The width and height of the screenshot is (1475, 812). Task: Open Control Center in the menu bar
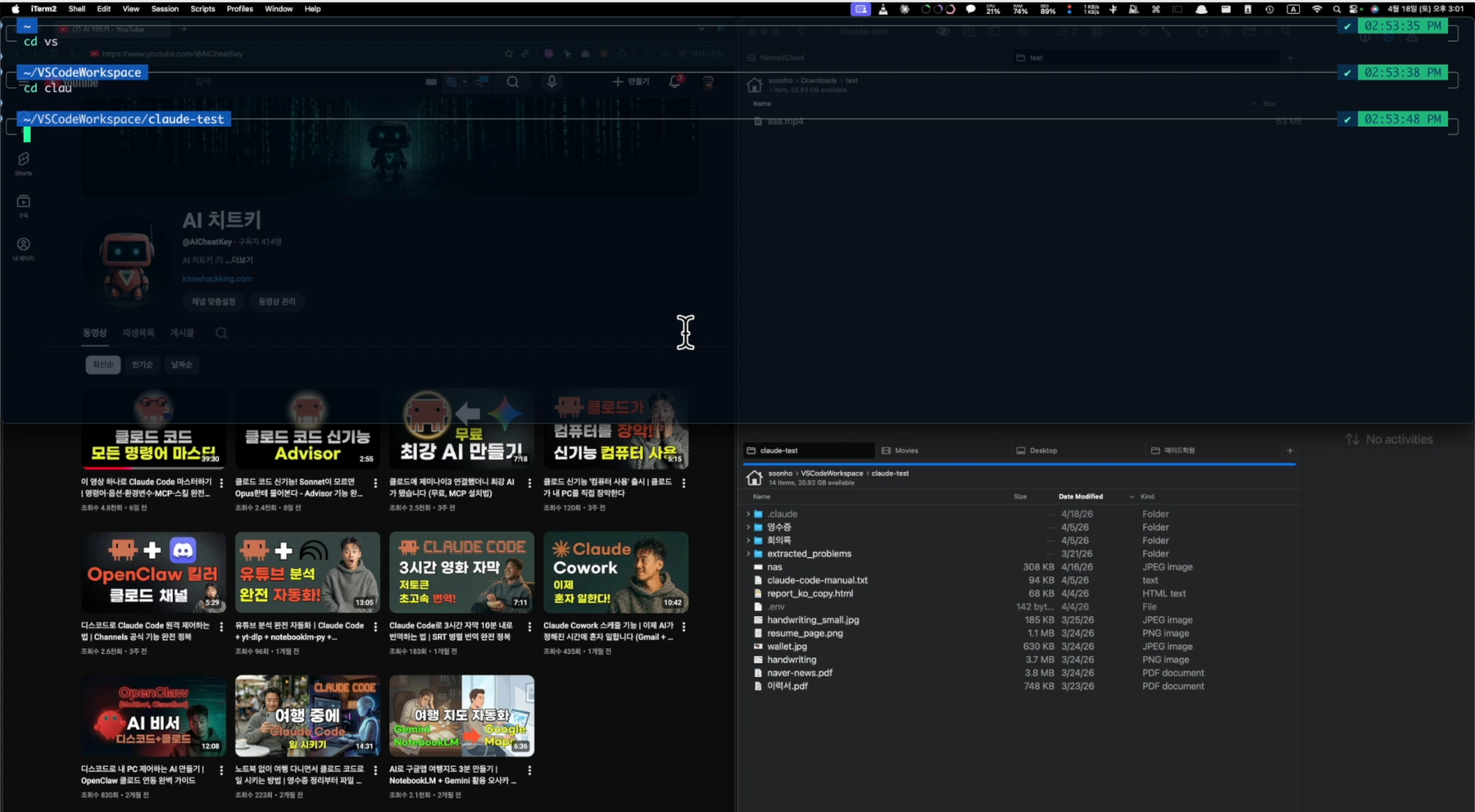(1355, 9)
